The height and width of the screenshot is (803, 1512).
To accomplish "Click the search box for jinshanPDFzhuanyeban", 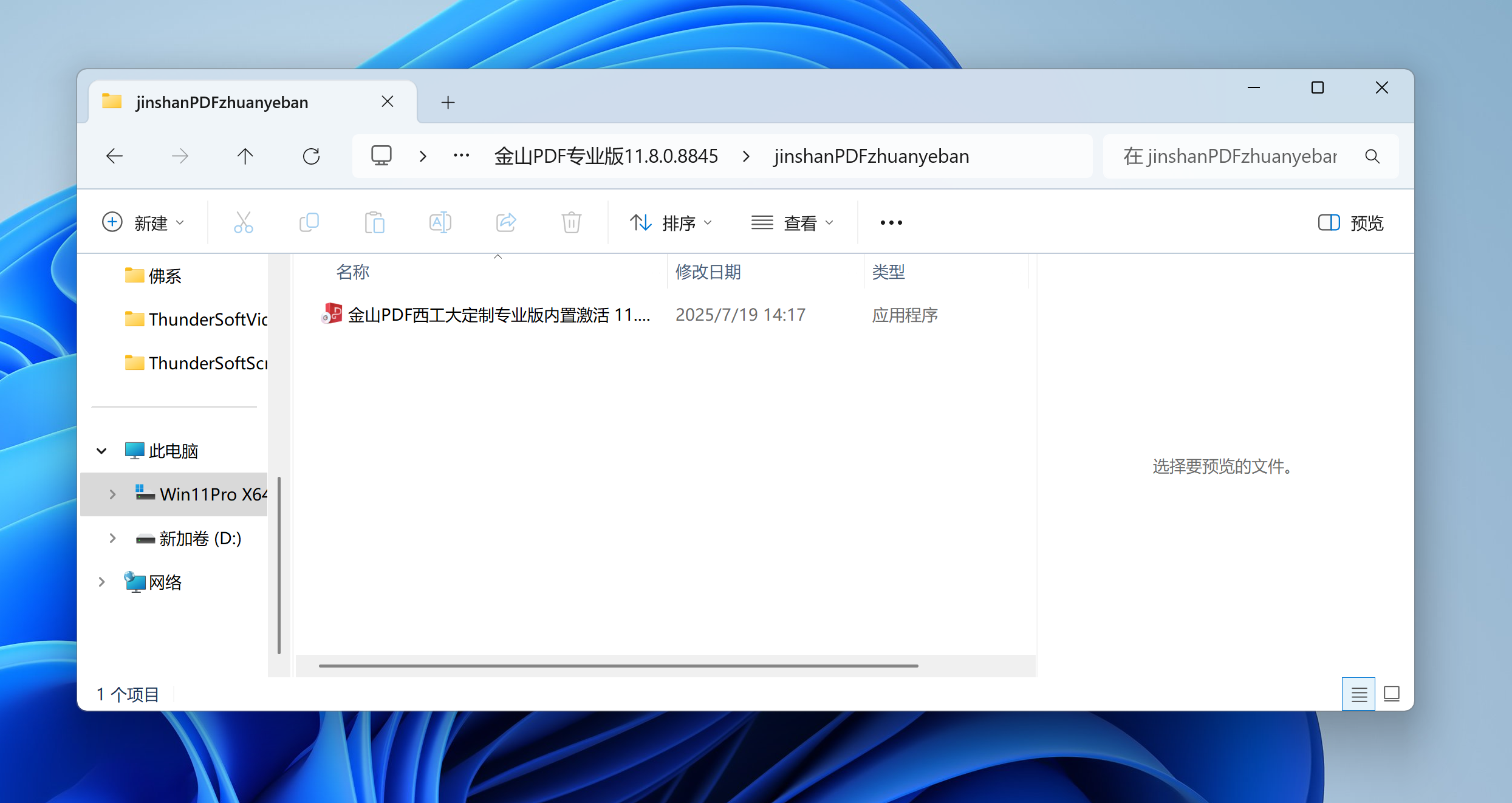I will point(1230,157).
